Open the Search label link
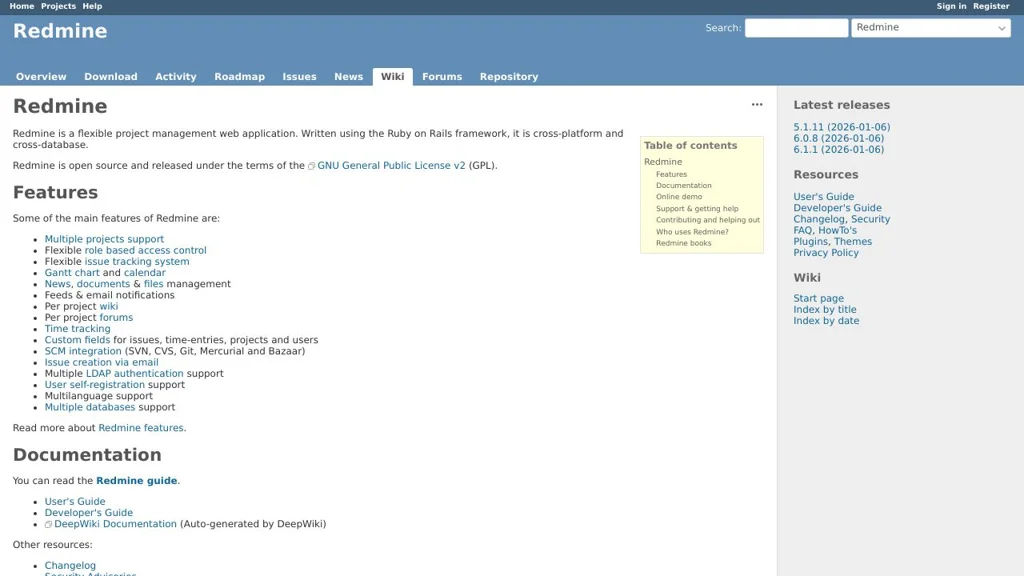 722,28
